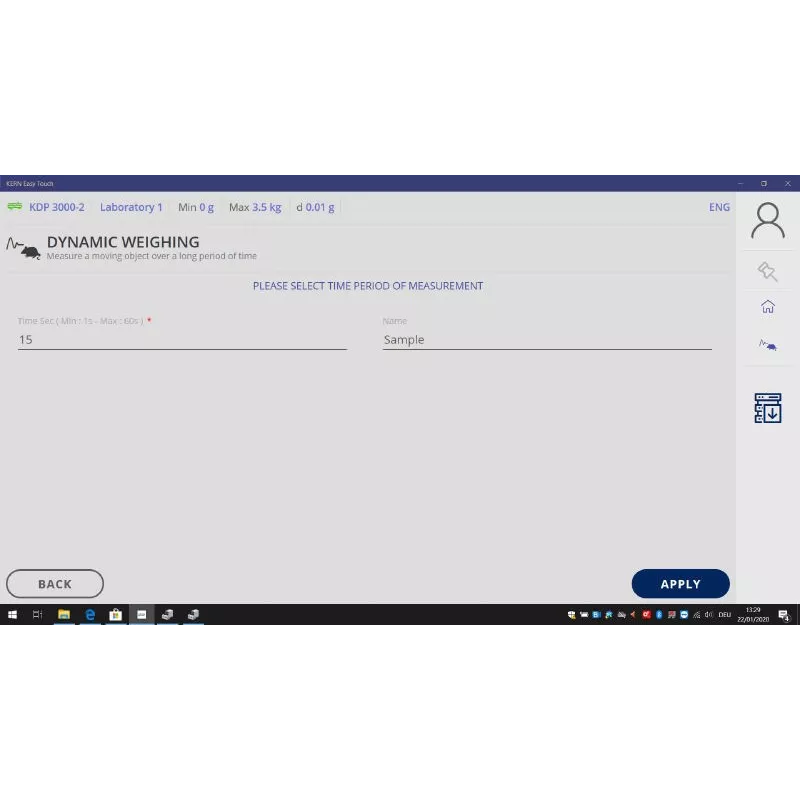
Task: Select the dynamic weighing mouse icon in sidebar
Action: pos(767,345)
